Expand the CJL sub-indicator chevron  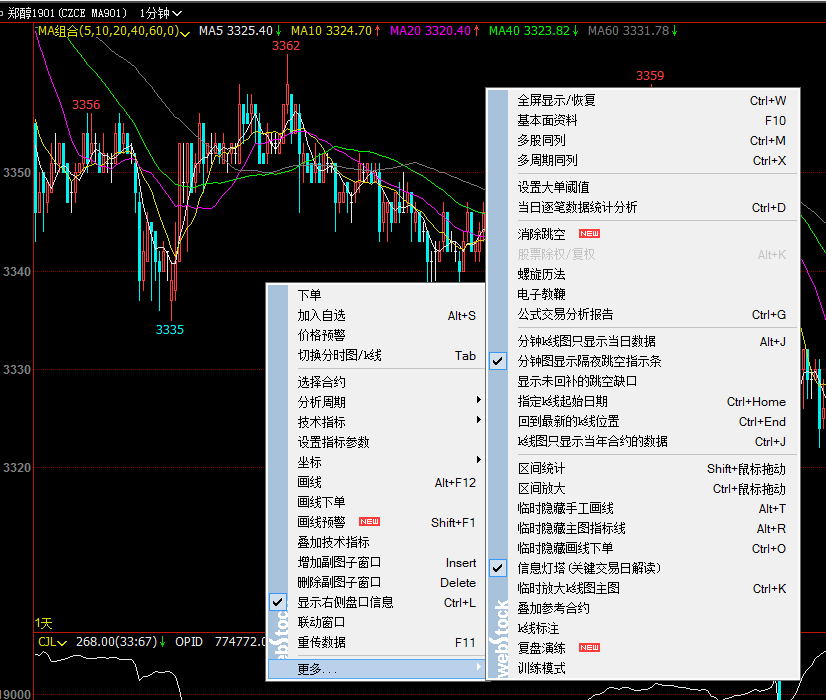coord(62,642)
